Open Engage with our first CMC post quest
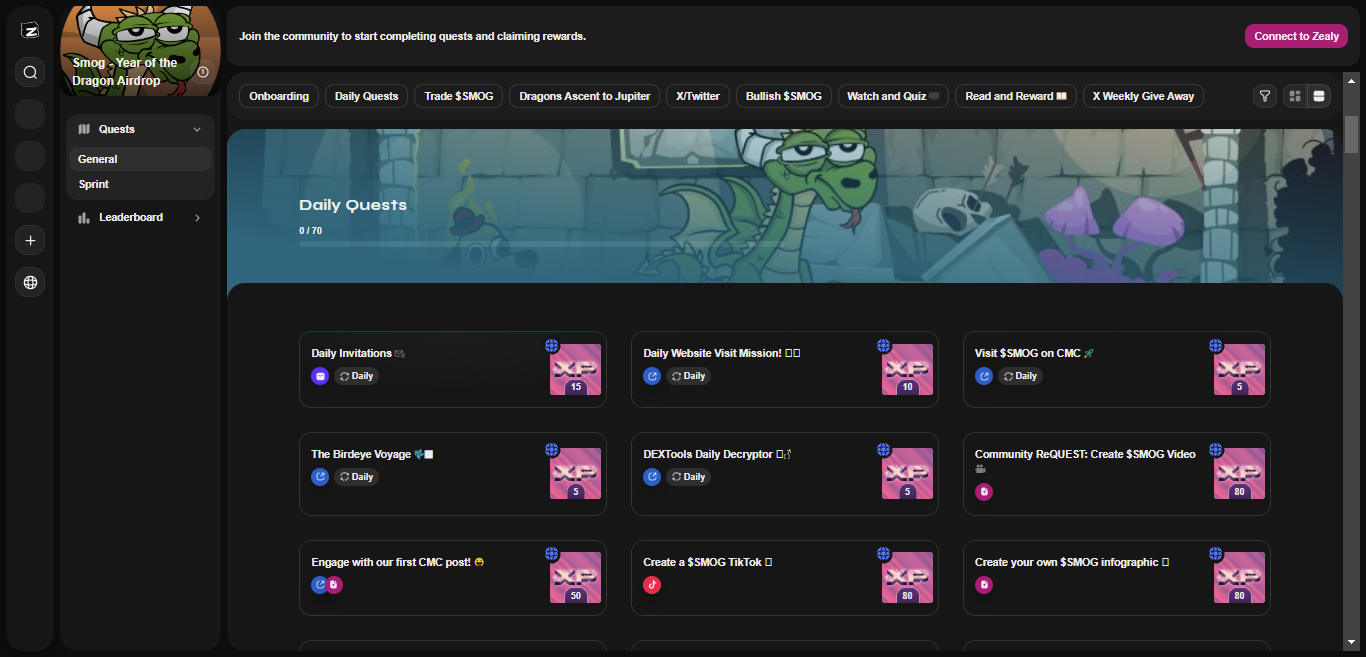 pyautogui.click(x=452, y=578)
